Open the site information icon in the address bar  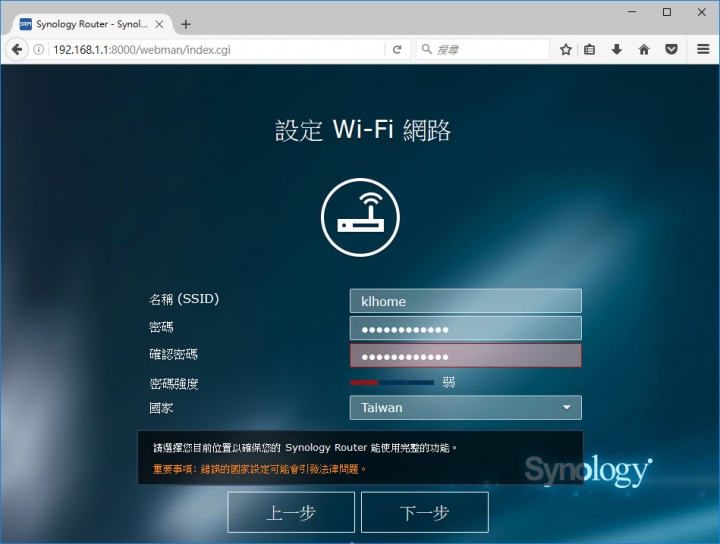tap(39, 49)
